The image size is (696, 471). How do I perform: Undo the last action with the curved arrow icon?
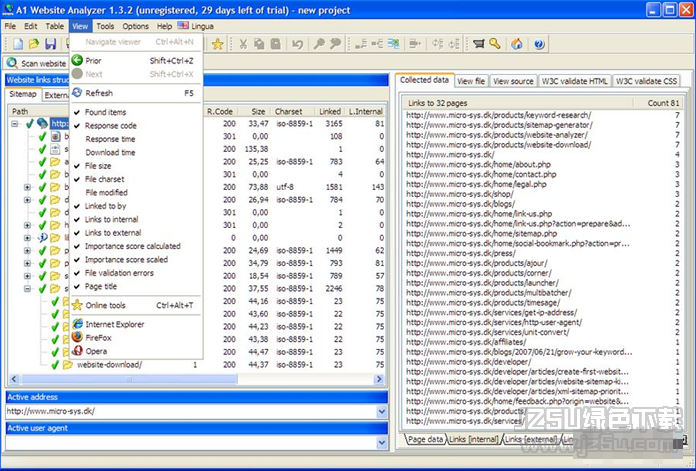[x=297, y=44]
